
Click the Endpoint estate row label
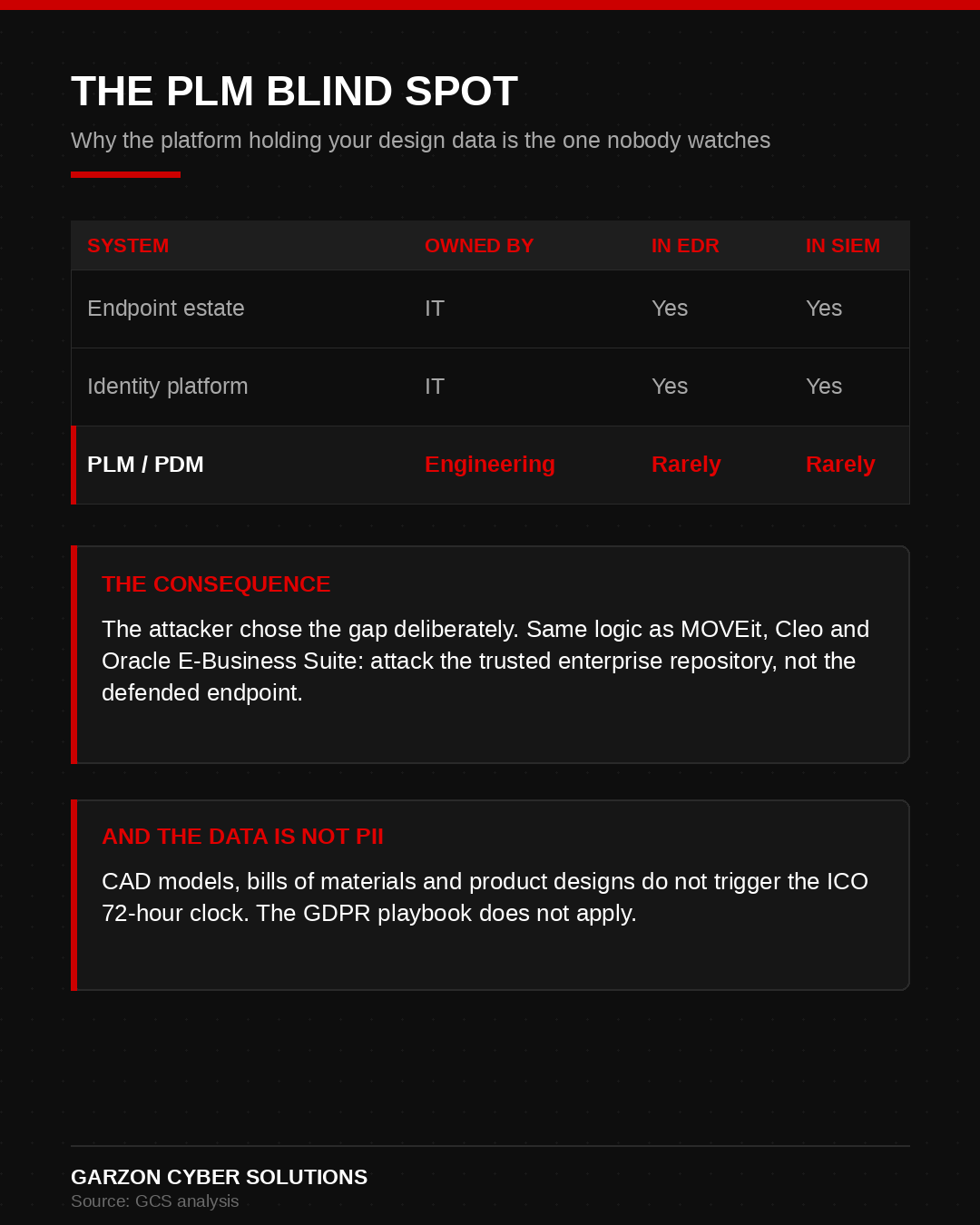[x=166, y=309]
